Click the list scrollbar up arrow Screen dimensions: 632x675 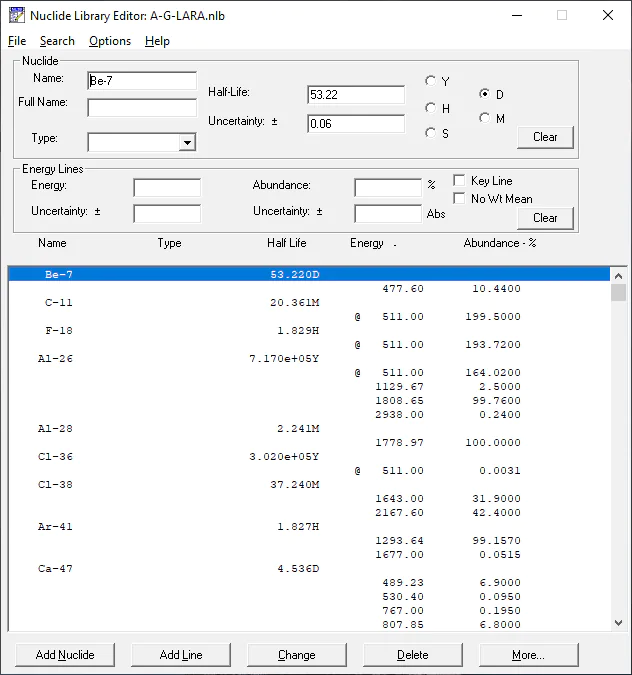point(619,276)
